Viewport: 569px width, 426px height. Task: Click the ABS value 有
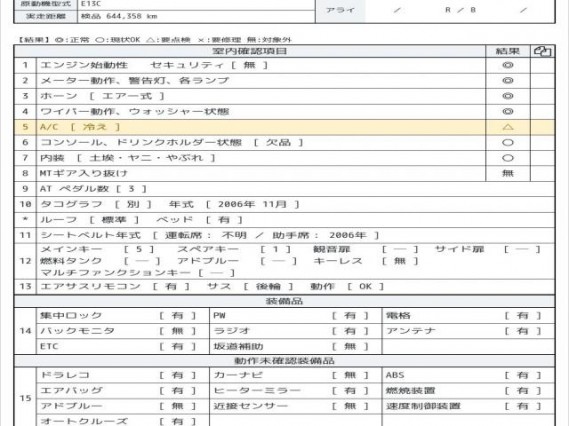pos(523,375)
